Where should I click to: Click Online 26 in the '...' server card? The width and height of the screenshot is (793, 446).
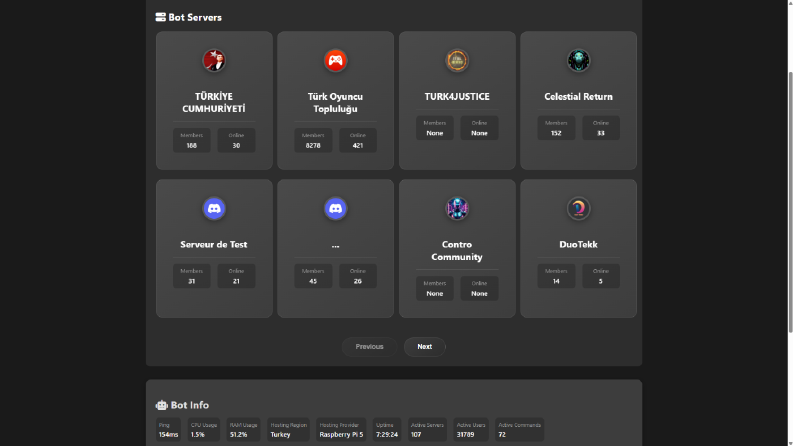358,276
